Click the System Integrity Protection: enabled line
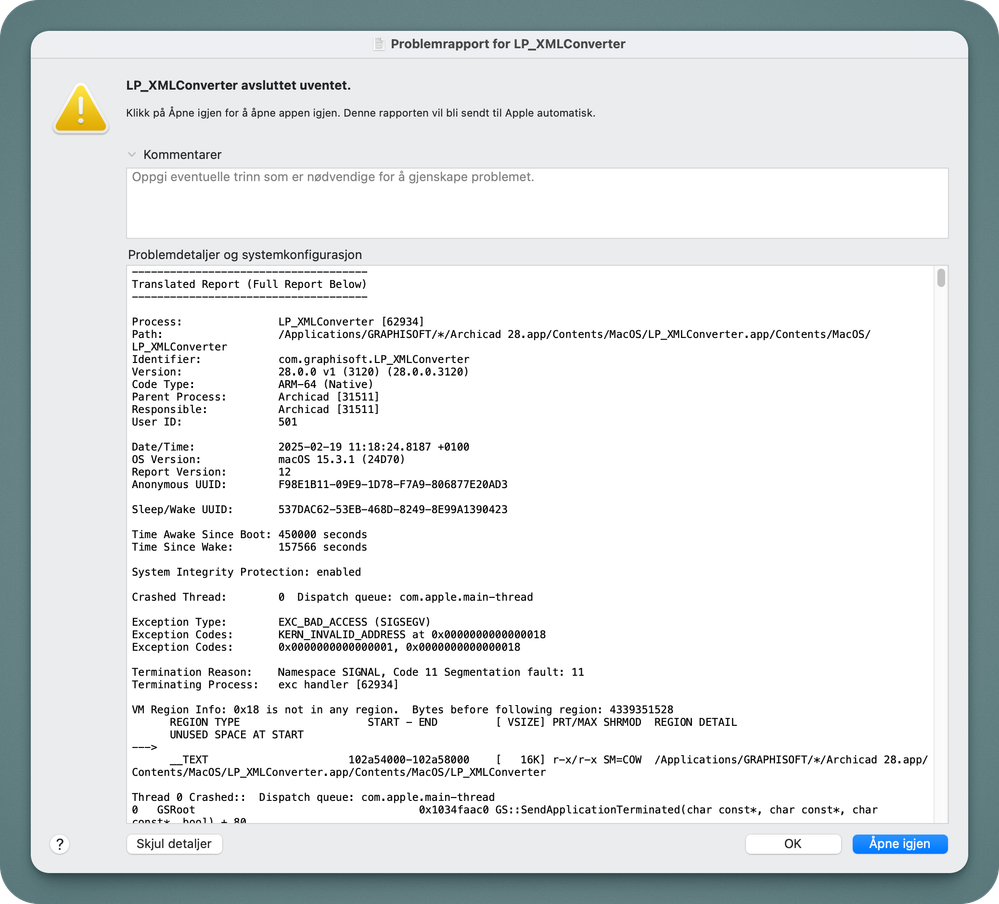 point(246,572)
